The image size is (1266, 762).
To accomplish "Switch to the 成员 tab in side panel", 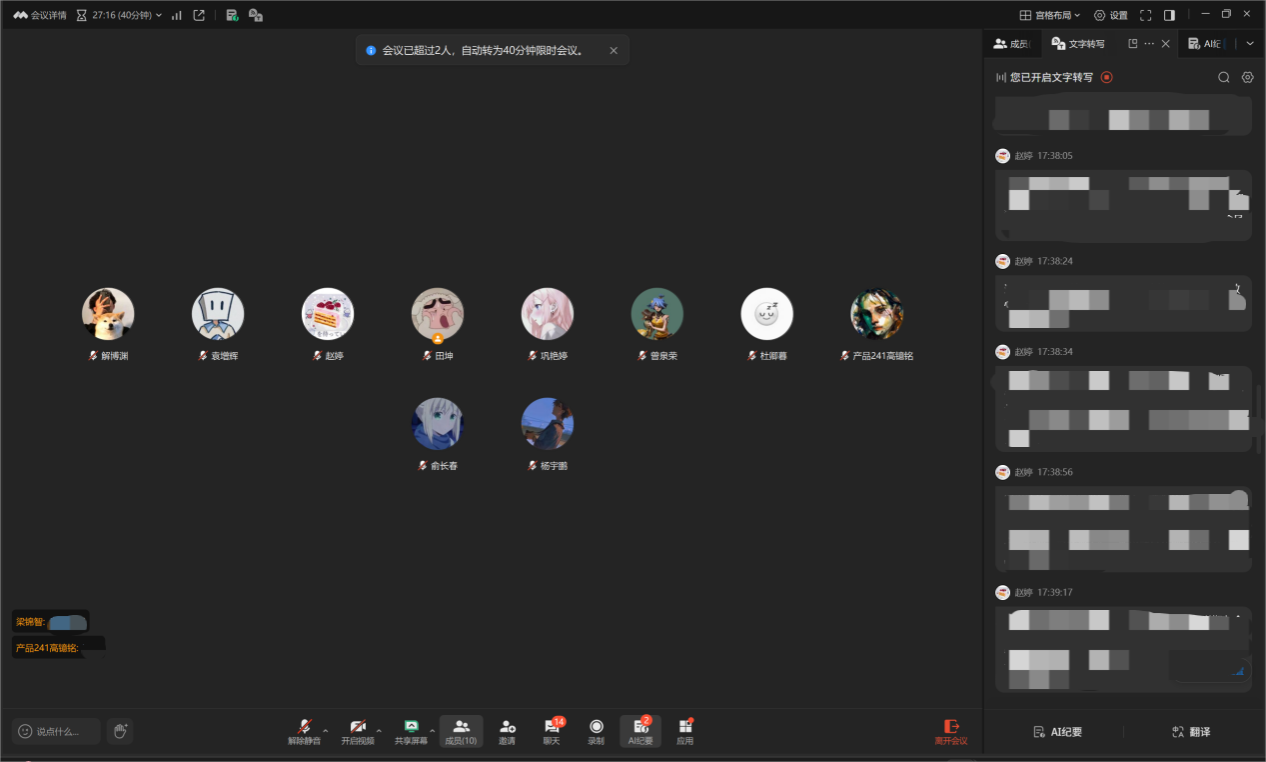I will click(x=1011, y=44).
